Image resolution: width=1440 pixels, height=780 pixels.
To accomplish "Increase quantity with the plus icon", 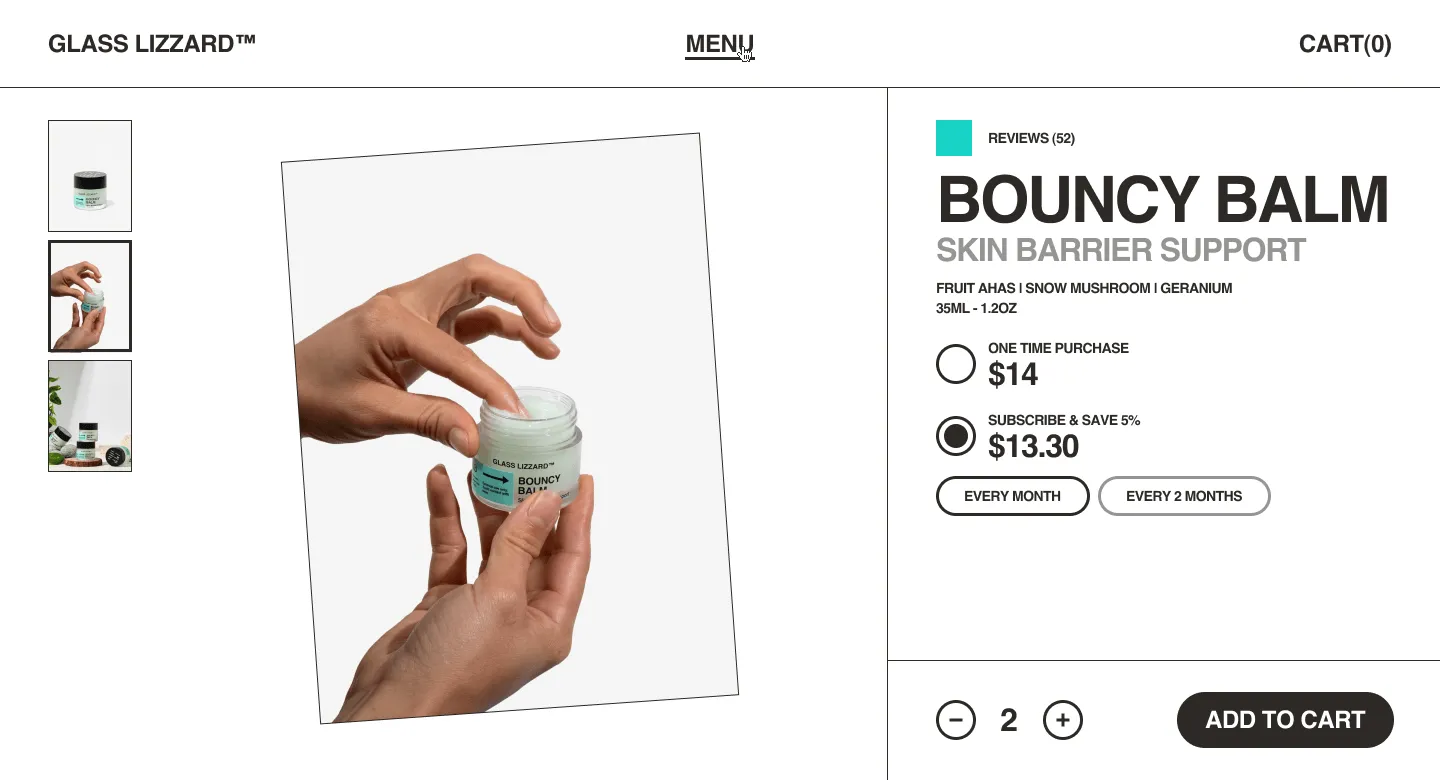I will tap(1063, 720).
